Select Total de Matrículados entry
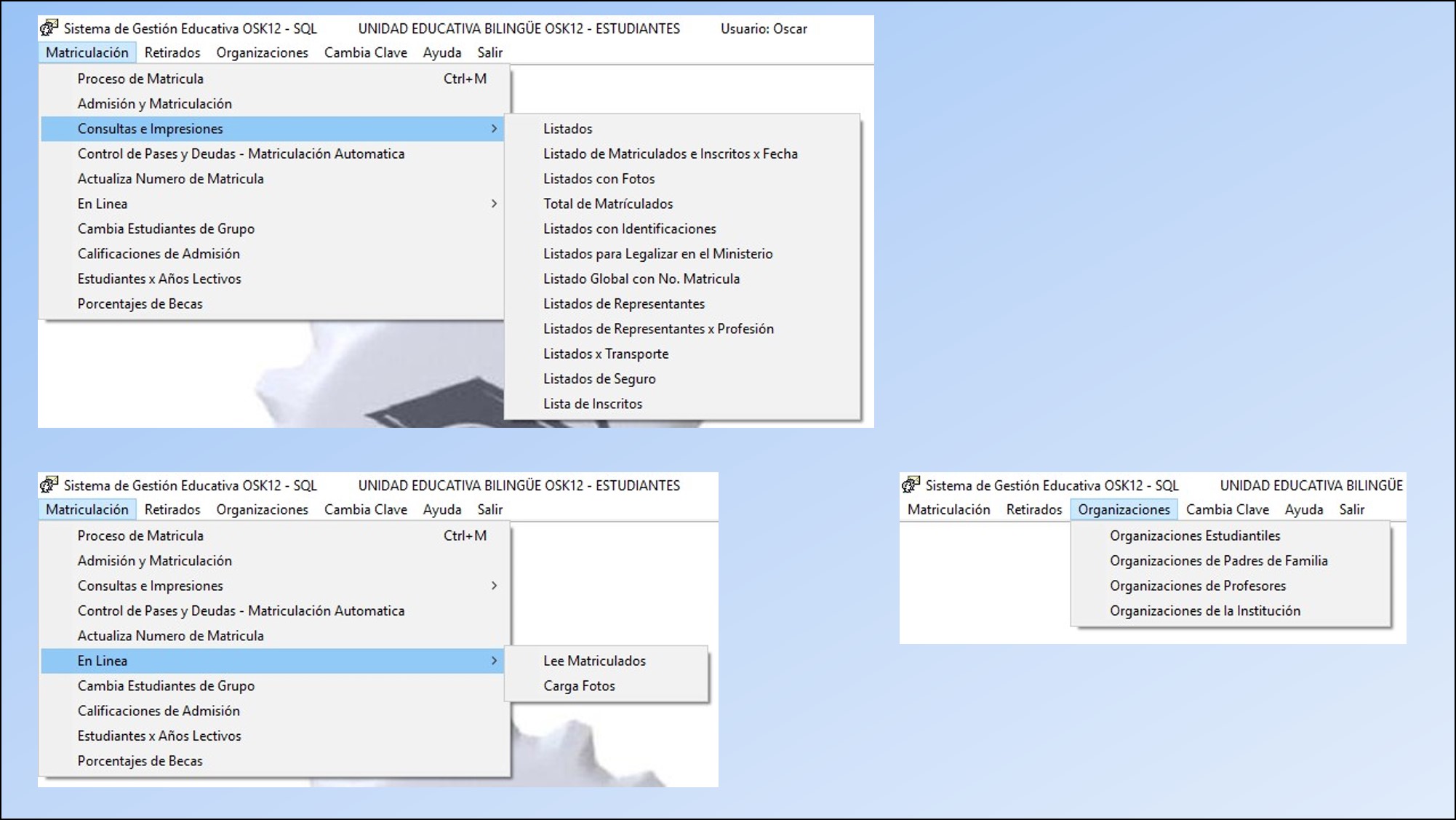Image resolution: width=1456 pixels, height=820 pixels. click(x=607, y=204)
